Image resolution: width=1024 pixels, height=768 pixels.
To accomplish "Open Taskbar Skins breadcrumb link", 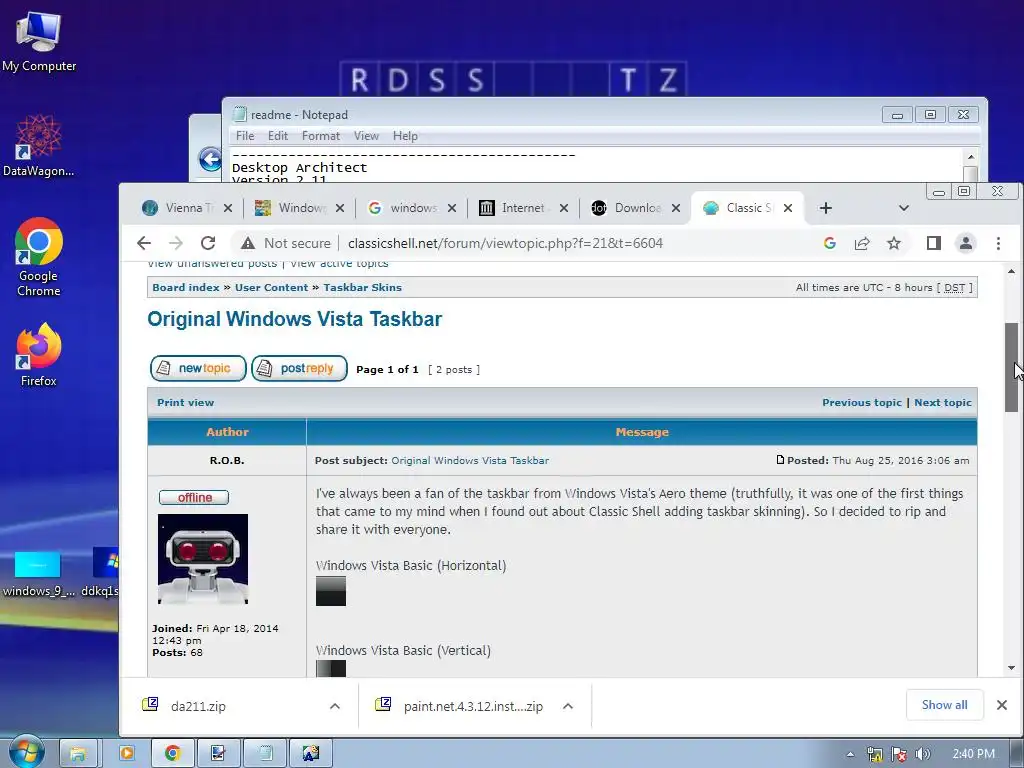I will tap(362, 287).
